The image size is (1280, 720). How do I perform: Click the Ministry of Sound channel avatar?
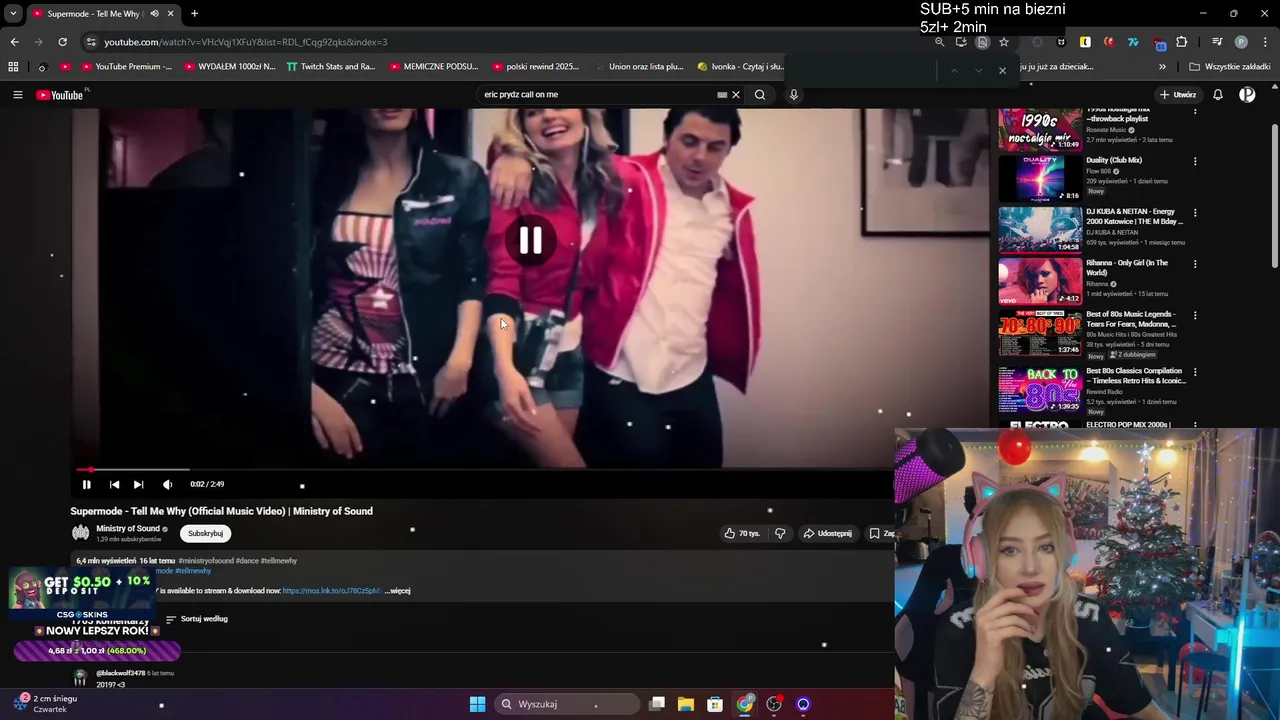(x=80, y=533)
